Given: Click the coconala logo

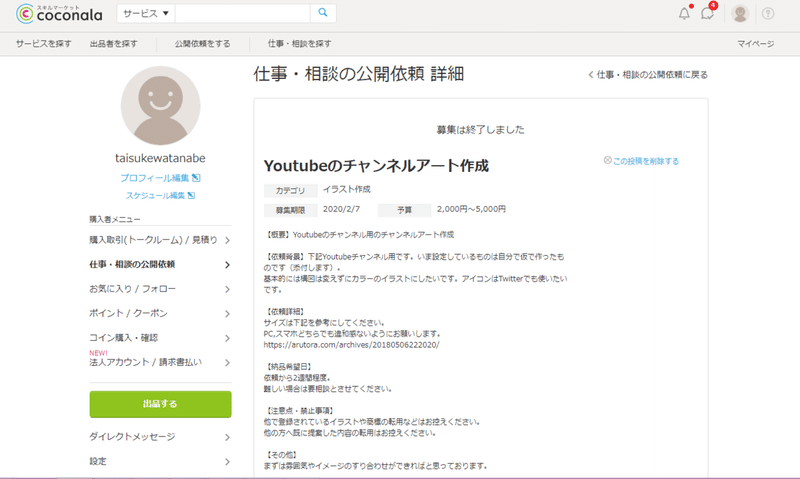Looking at the screenshot, I should tap(59, 14).
